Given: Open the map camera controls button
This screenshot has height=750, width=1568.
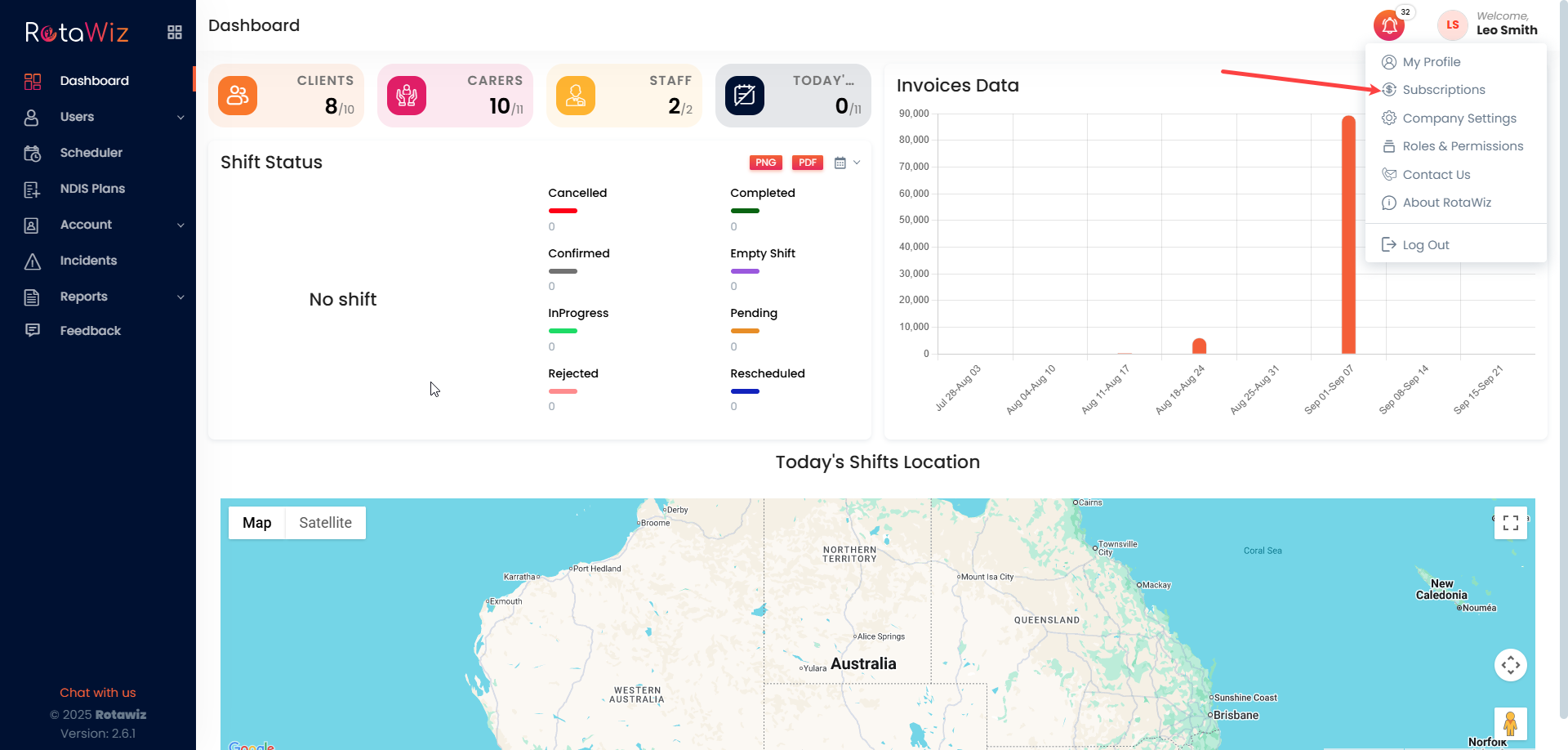Looking at the screenshot, I should 1510,665.
